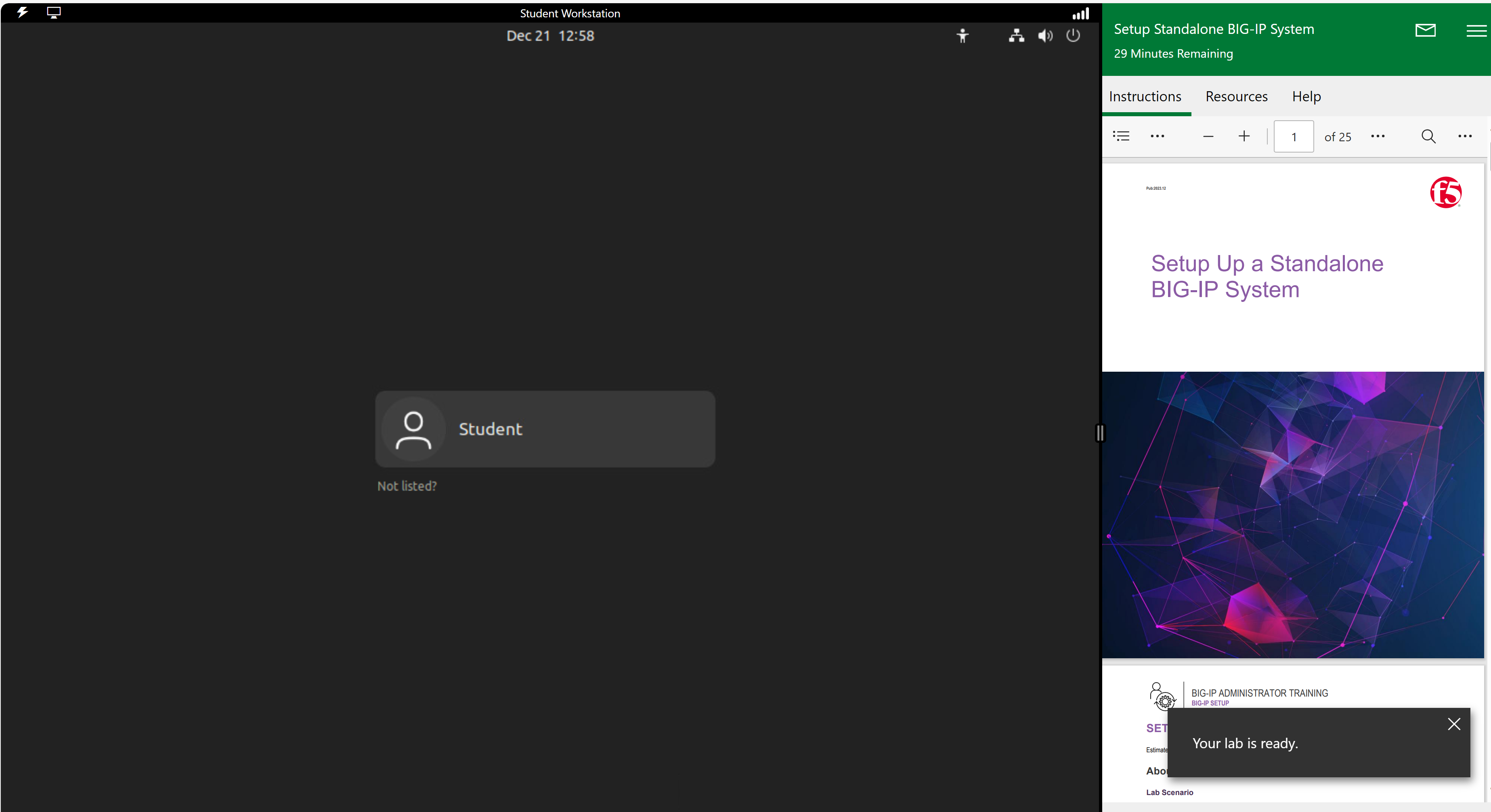Open the hamburger menu in lab header
Viewport: 1491px width, 812px height.
point(1476,30)
